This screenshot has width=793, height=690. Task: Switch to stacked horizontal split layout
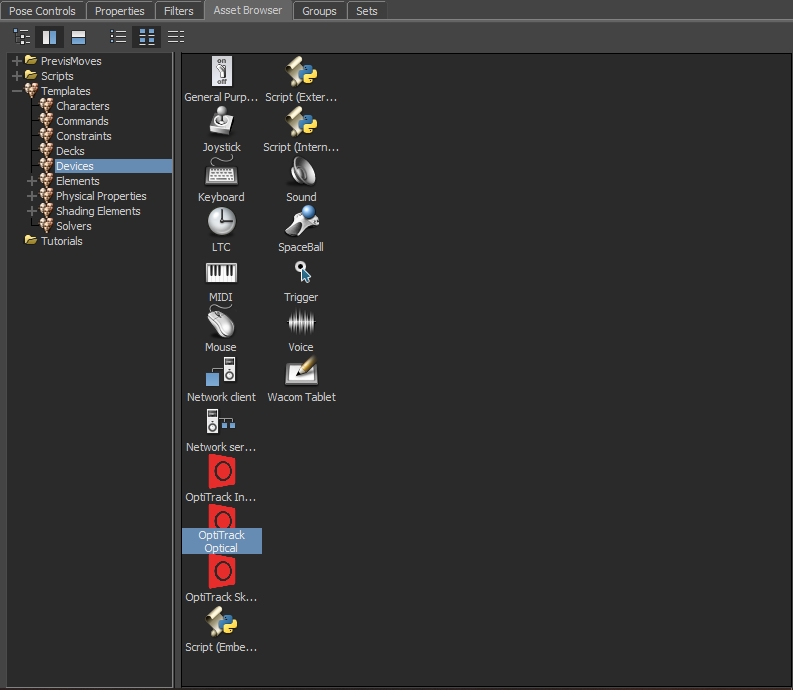[x=78, y=37]
